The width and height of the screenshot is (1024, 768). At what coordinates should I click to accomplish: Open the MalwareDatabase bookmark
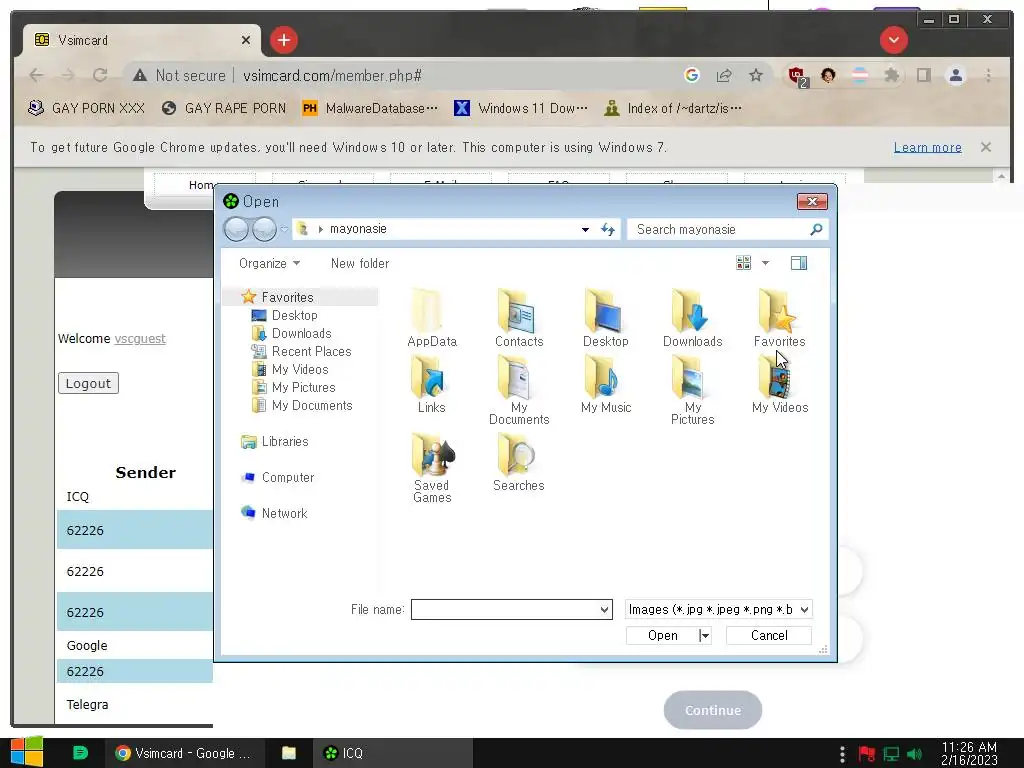[x=370, y=108]
